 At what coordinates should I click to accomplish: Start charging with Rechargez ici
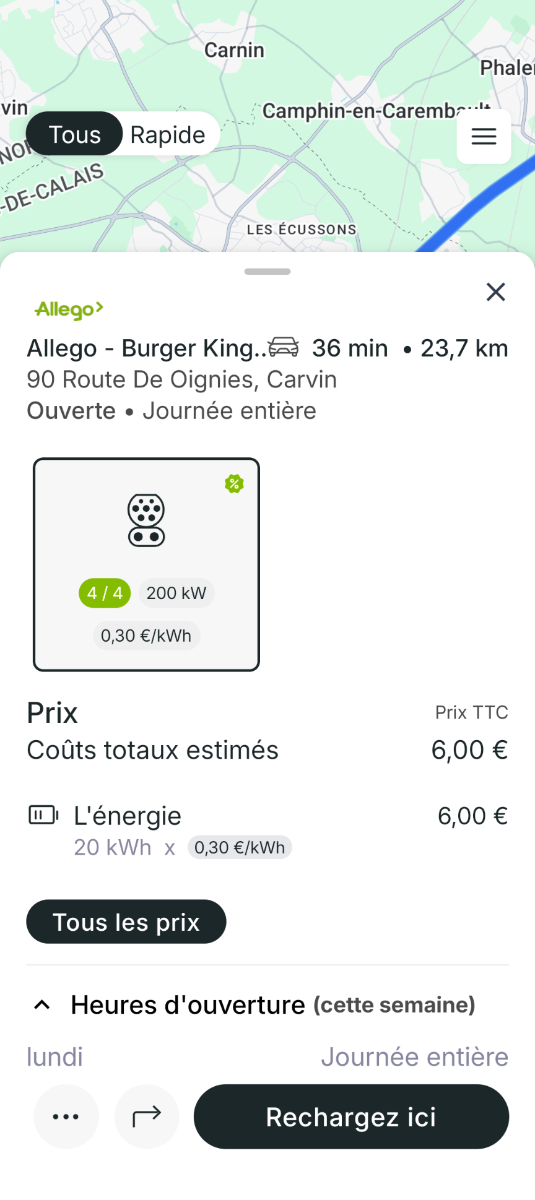coord(351,1116)
